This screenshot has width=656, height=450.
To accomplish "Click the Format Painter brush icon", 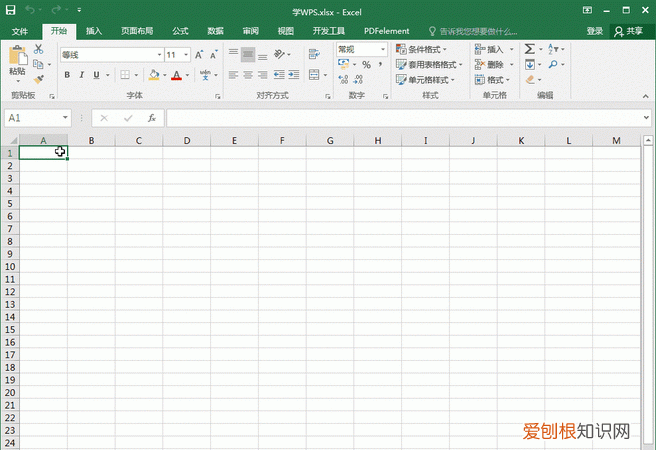I will (x=38, y=79).
